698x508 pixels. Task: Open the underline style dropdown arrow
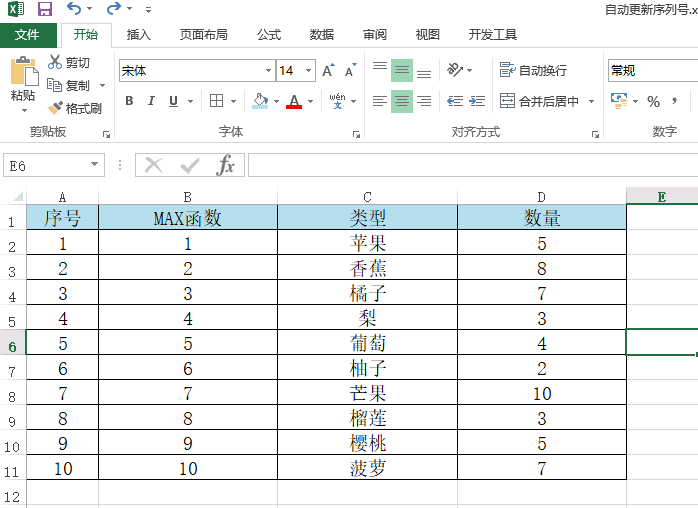click(x=191, y=102)
